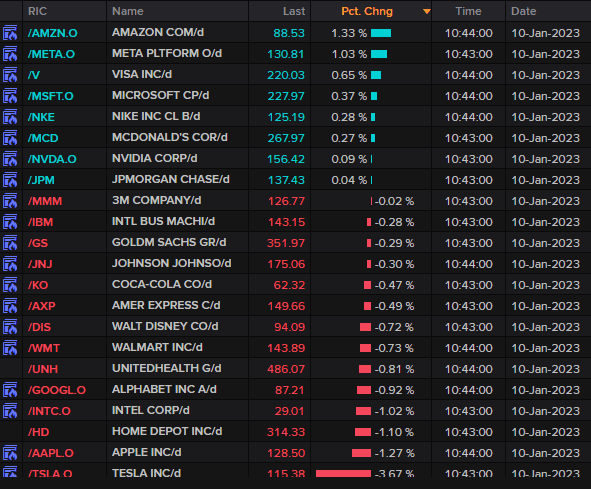Click the COCA-COLA CO/d name cell
The width and height of the screenshot is (591, 489).
click(x=162, y=284)
